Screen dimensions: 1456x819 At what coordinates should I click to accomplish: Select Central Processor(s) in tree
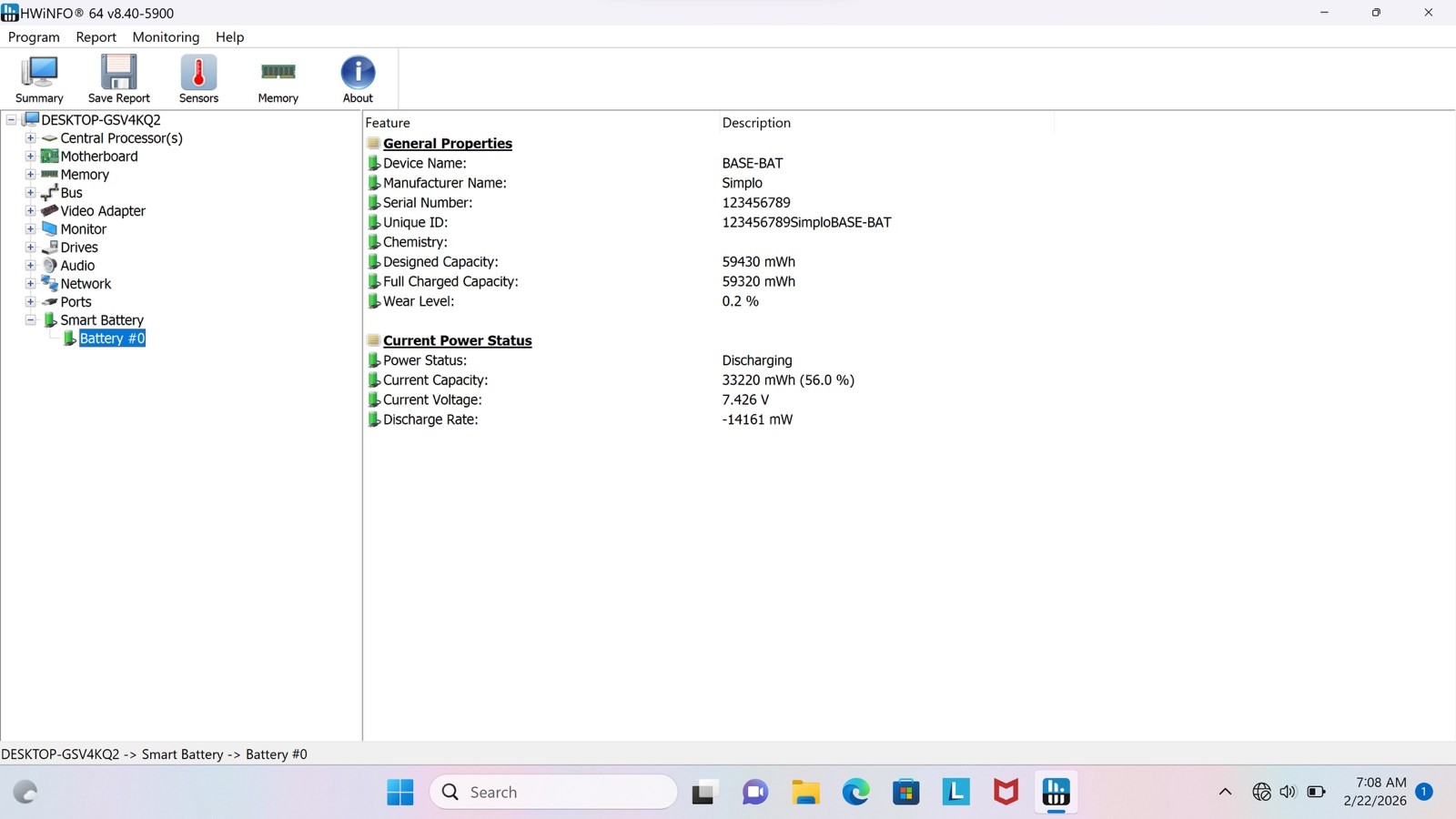coord(121,138)
